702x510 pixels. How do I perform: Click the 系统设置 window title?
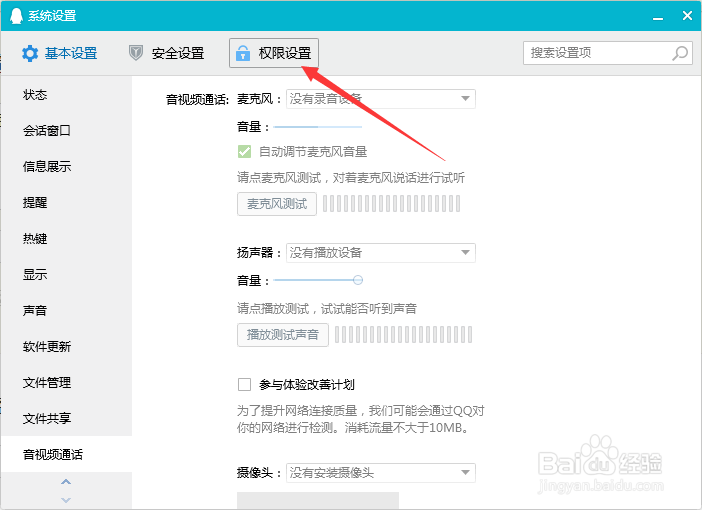pyautogui.click(x=52, y=16)
